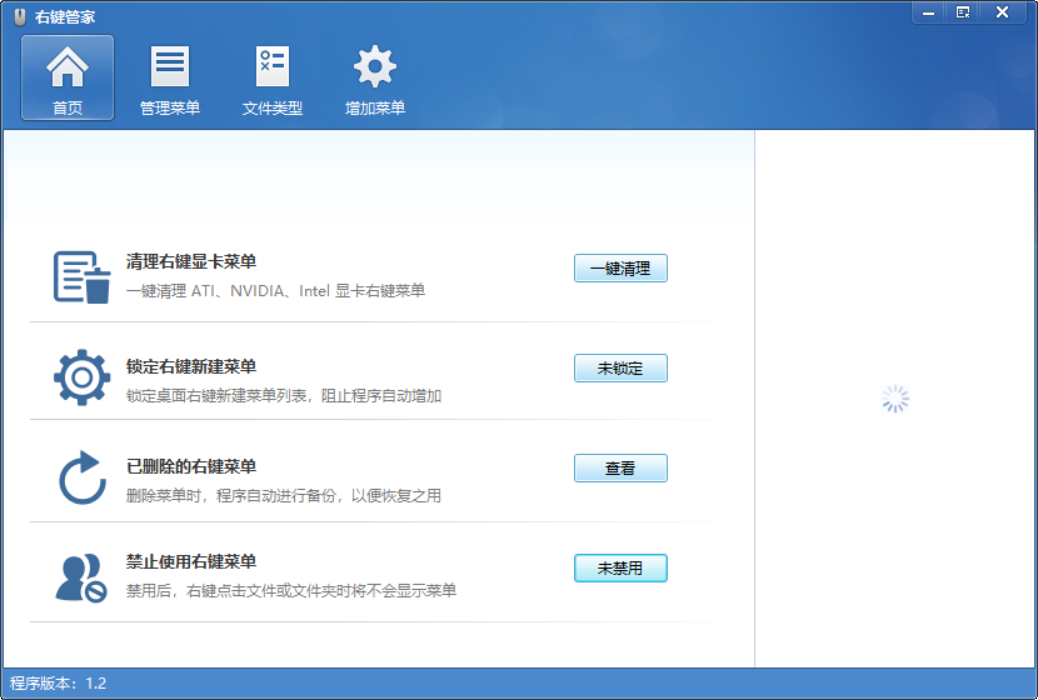Click the restore window button in titlebar
Screen dimensions: 1038x700
964,13
